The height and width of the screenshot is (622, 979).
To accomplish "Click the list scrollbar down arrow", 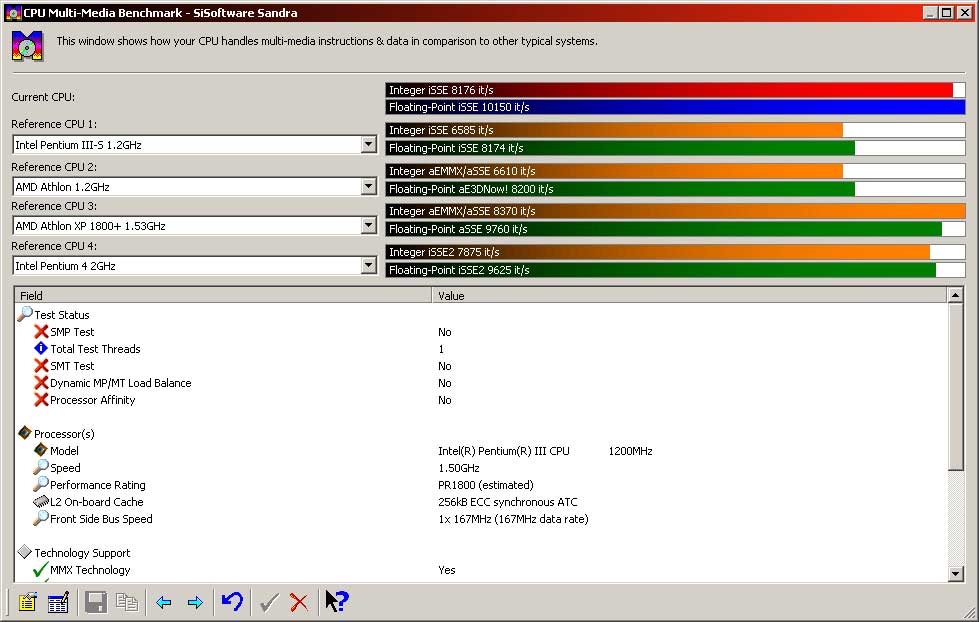I will [x=955, y=573].
